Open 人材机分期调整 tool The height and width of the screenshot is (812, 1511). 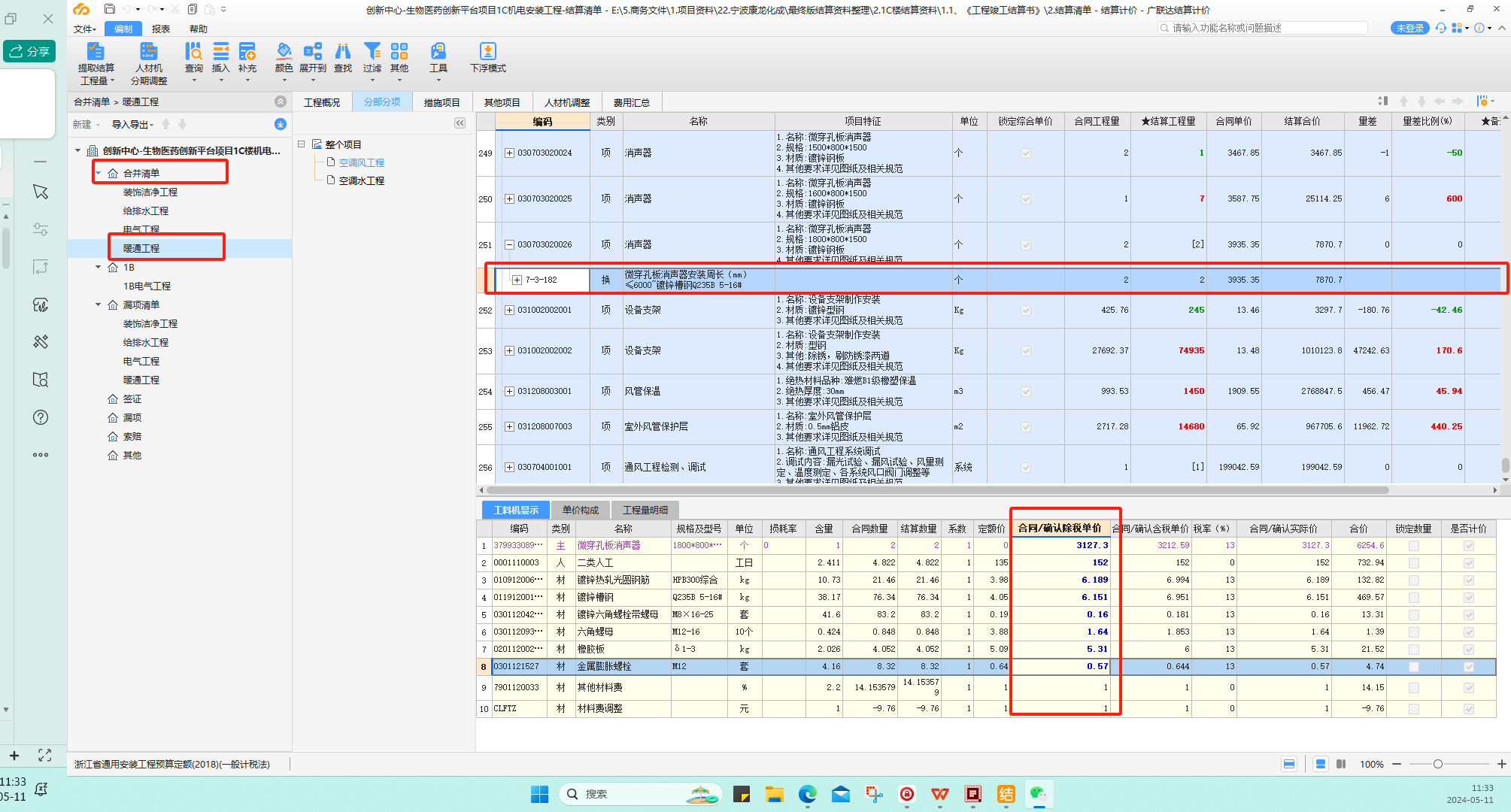[149, 63]
